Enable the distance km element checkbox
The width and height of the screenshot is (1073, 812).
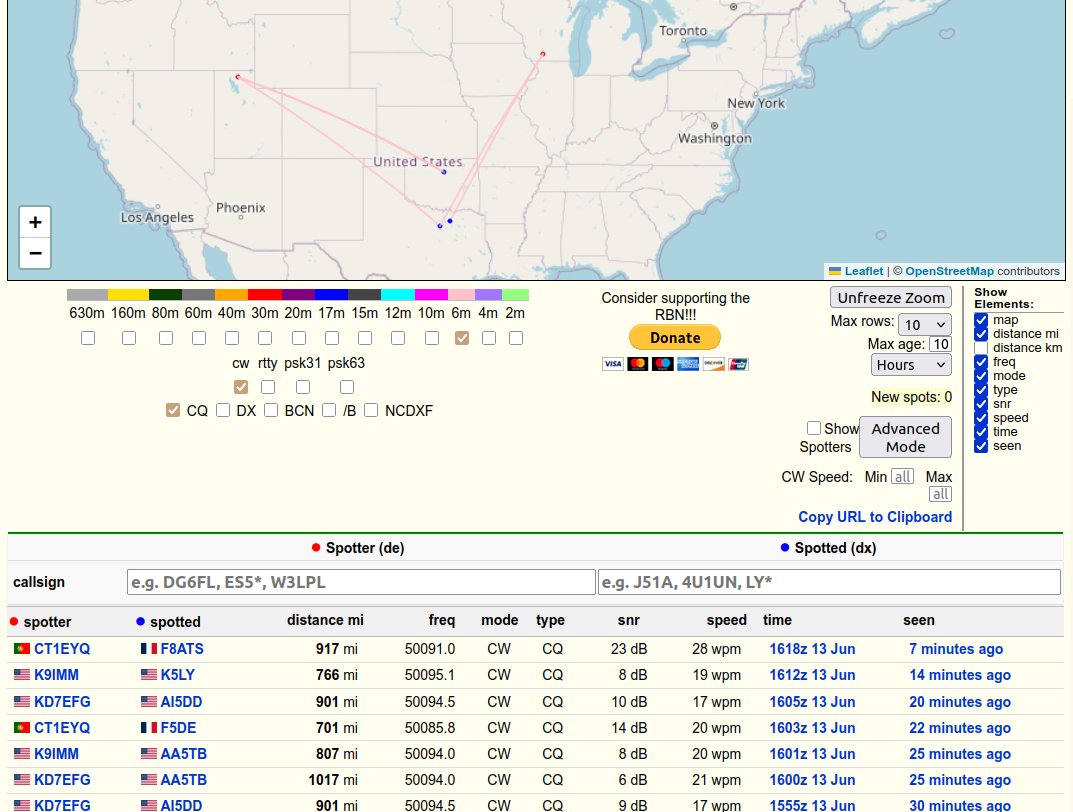(981, 348)
